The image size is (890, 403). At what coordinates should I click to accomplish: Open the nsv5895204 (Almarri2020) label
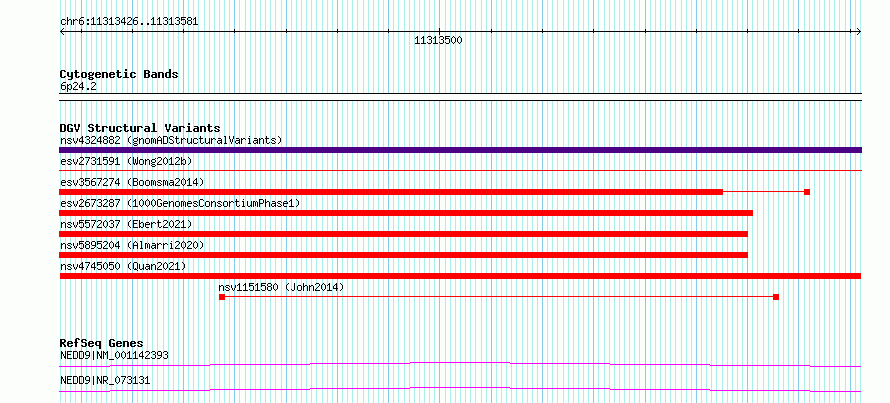coord(132,245)
